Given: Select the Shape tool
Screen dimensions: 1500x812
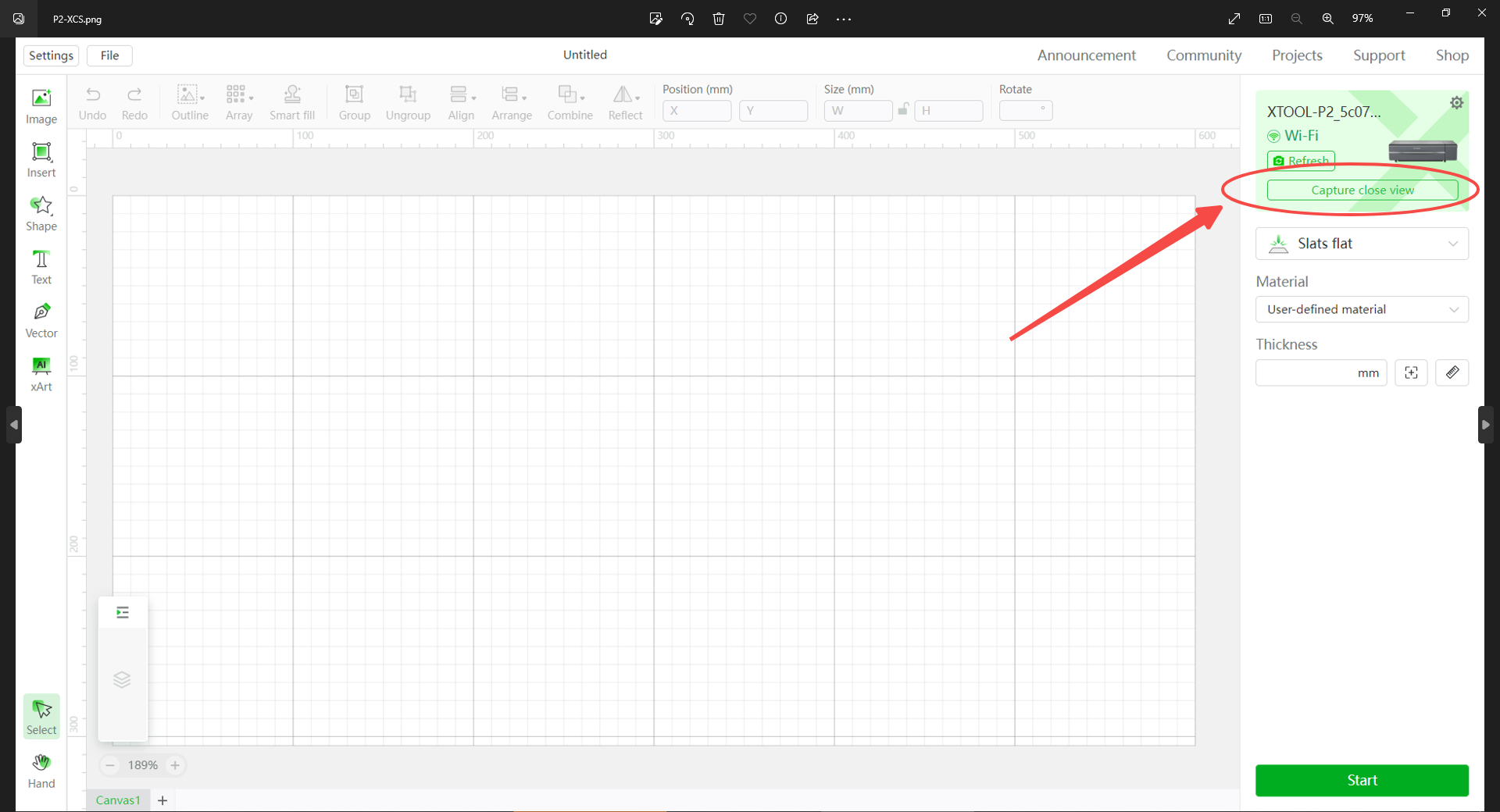Looking at the screenshot, I should pyautogui.click(x=41, y=212).
